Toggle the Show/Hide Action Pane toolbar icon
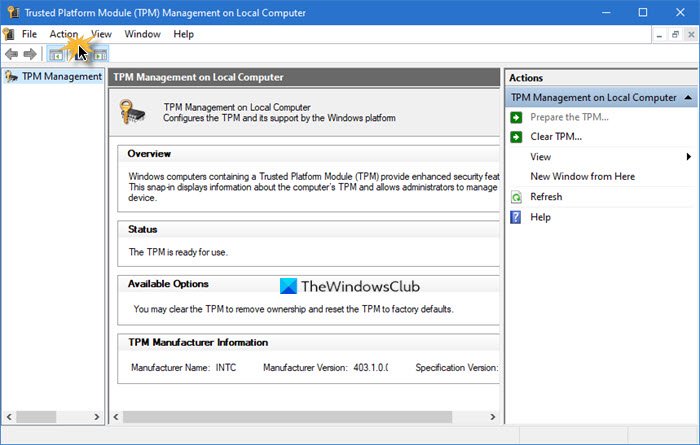 [x=100, y=55]
